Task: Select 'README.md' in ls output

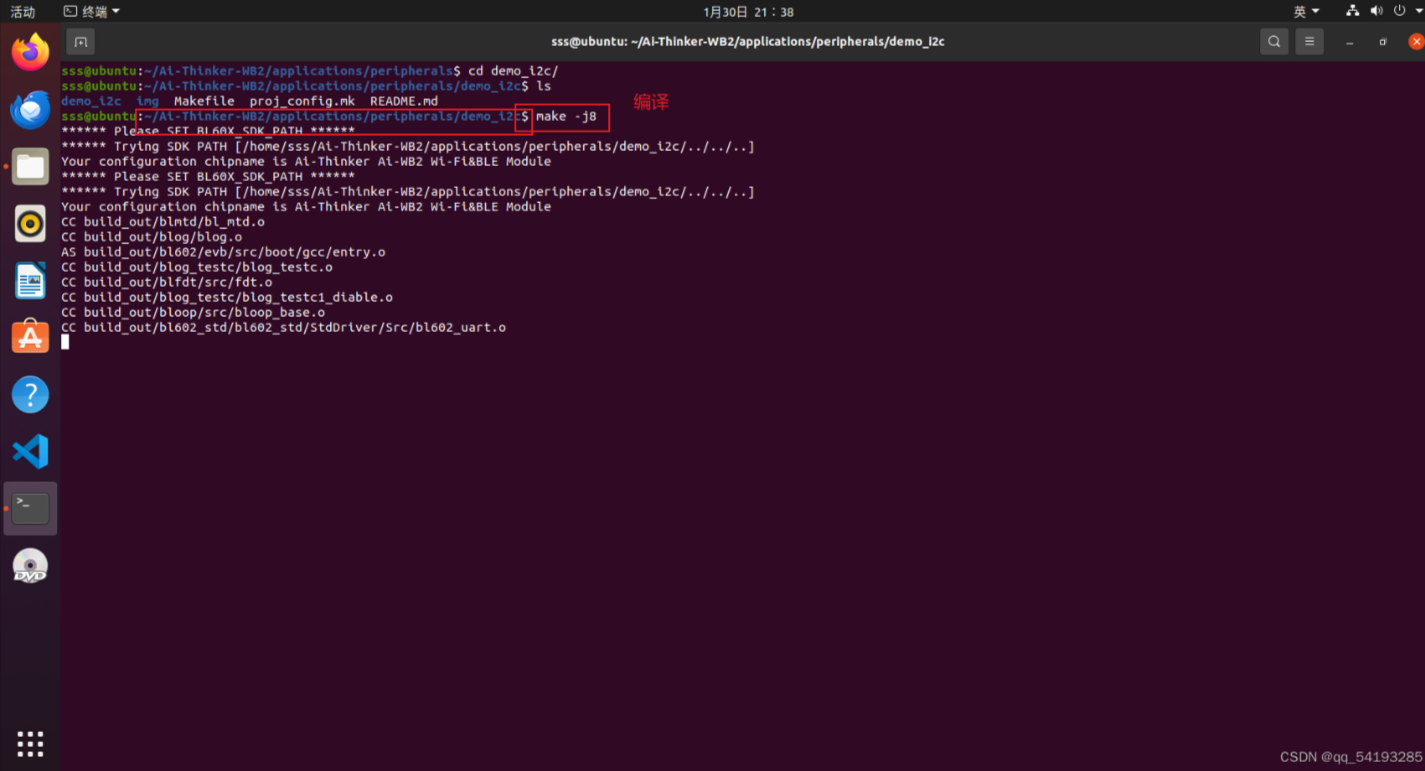Action: click(x=404, y=101)
